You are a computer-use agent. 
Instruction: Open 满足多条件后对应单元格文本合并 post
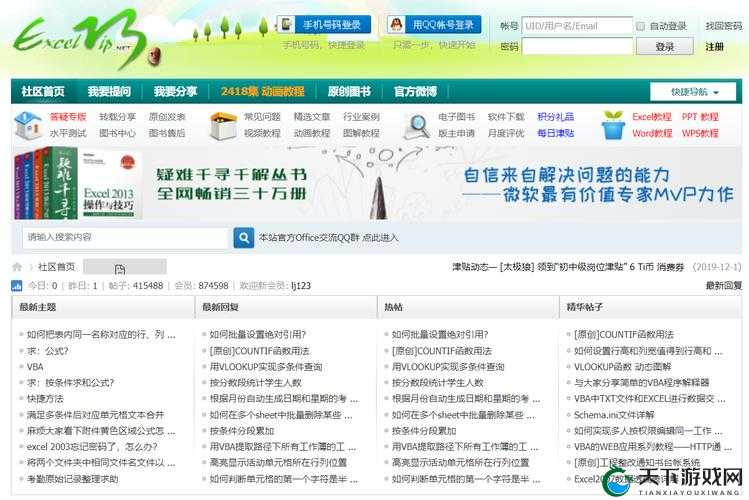click(96, 415)
